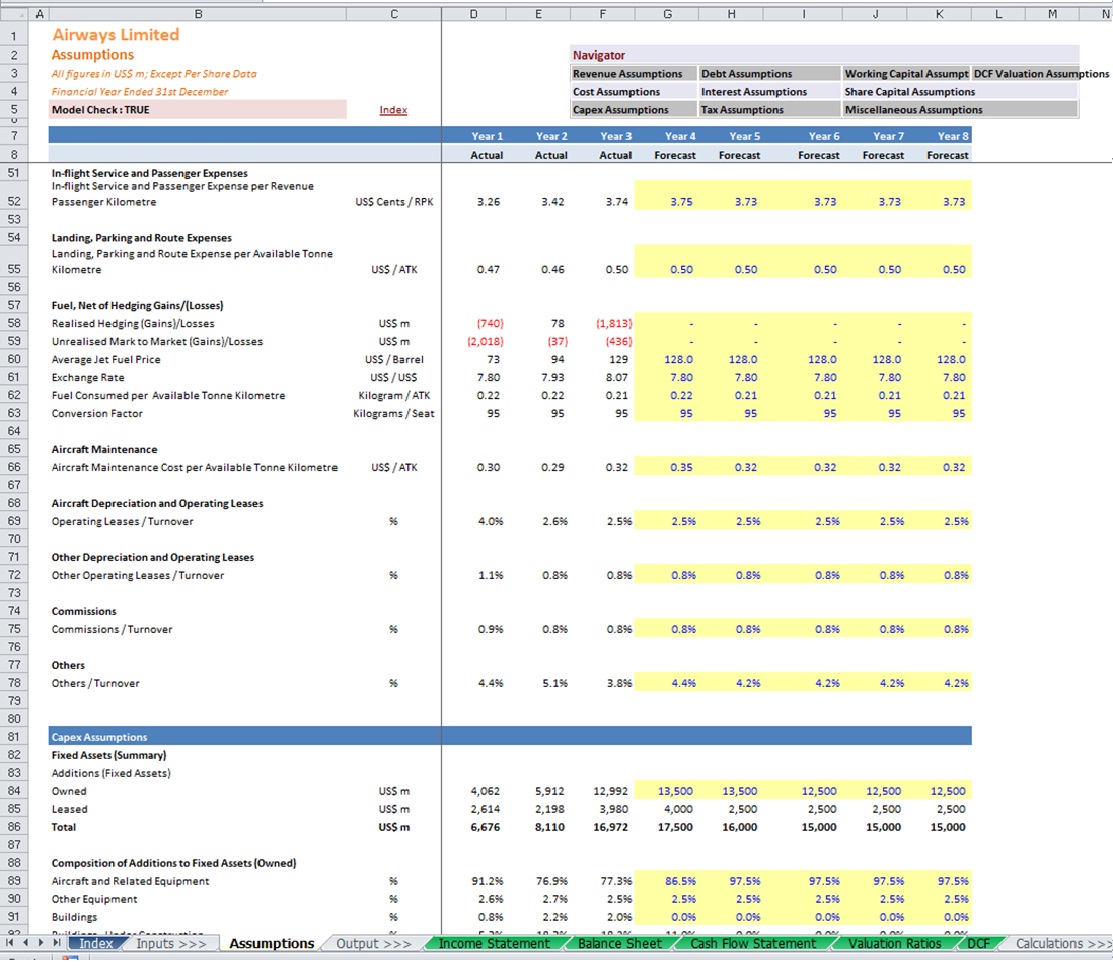The image size is (1113, 969).
Task: Select Year 3 Total additions 16,972
Action: point(603,827)
